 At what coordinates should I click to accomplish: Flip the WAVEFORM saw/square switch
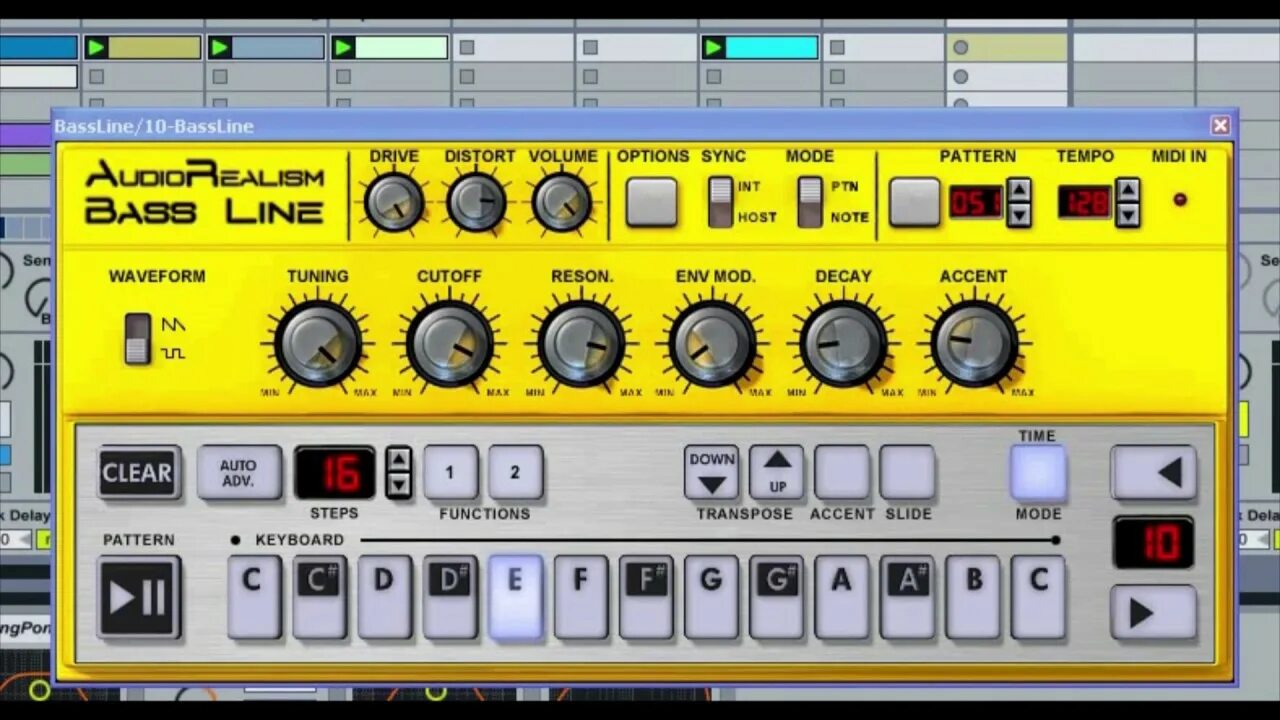138,338
